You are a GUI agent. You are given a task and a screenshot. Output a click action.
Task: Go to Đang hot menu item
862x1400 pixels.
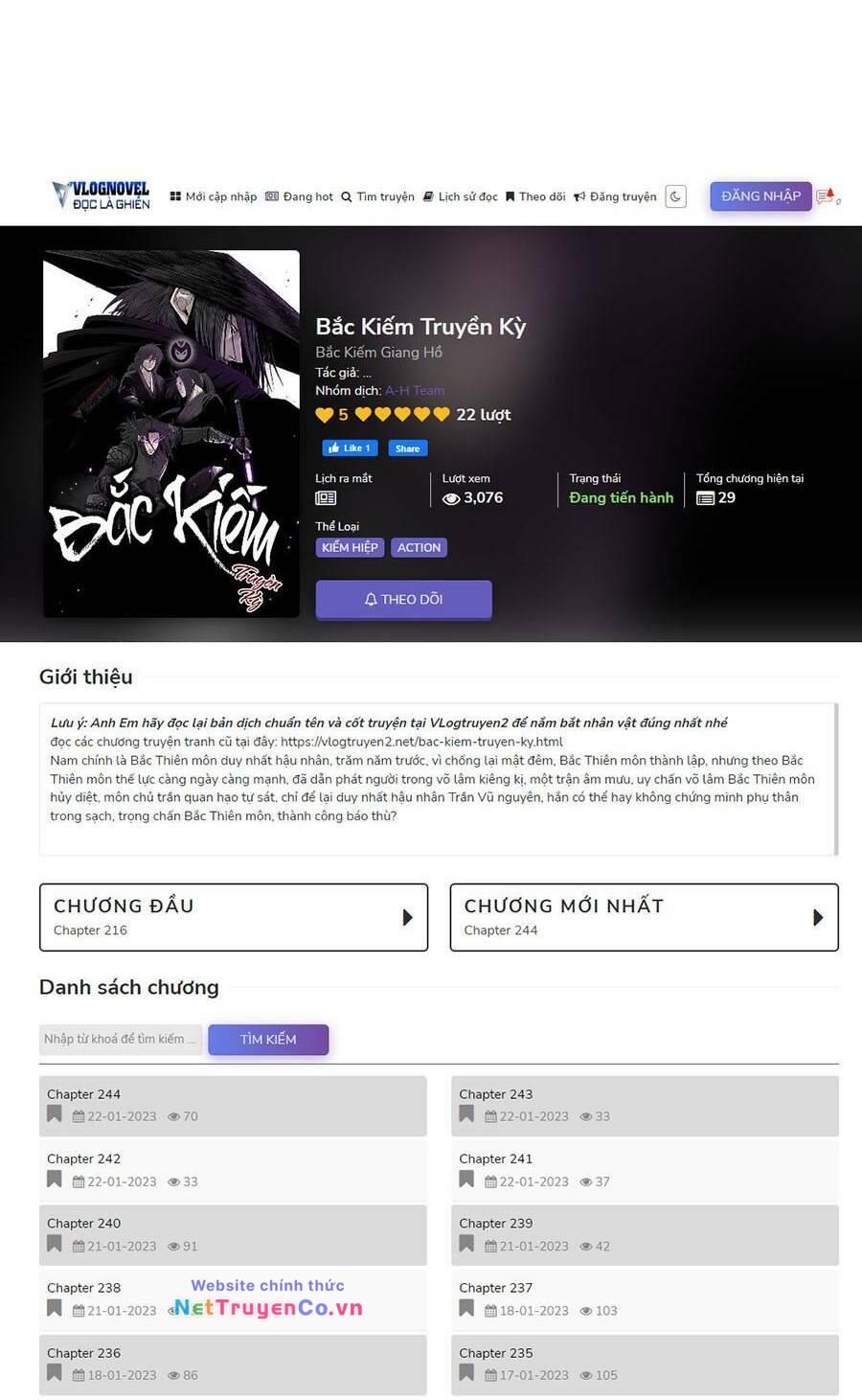[299, 196]
